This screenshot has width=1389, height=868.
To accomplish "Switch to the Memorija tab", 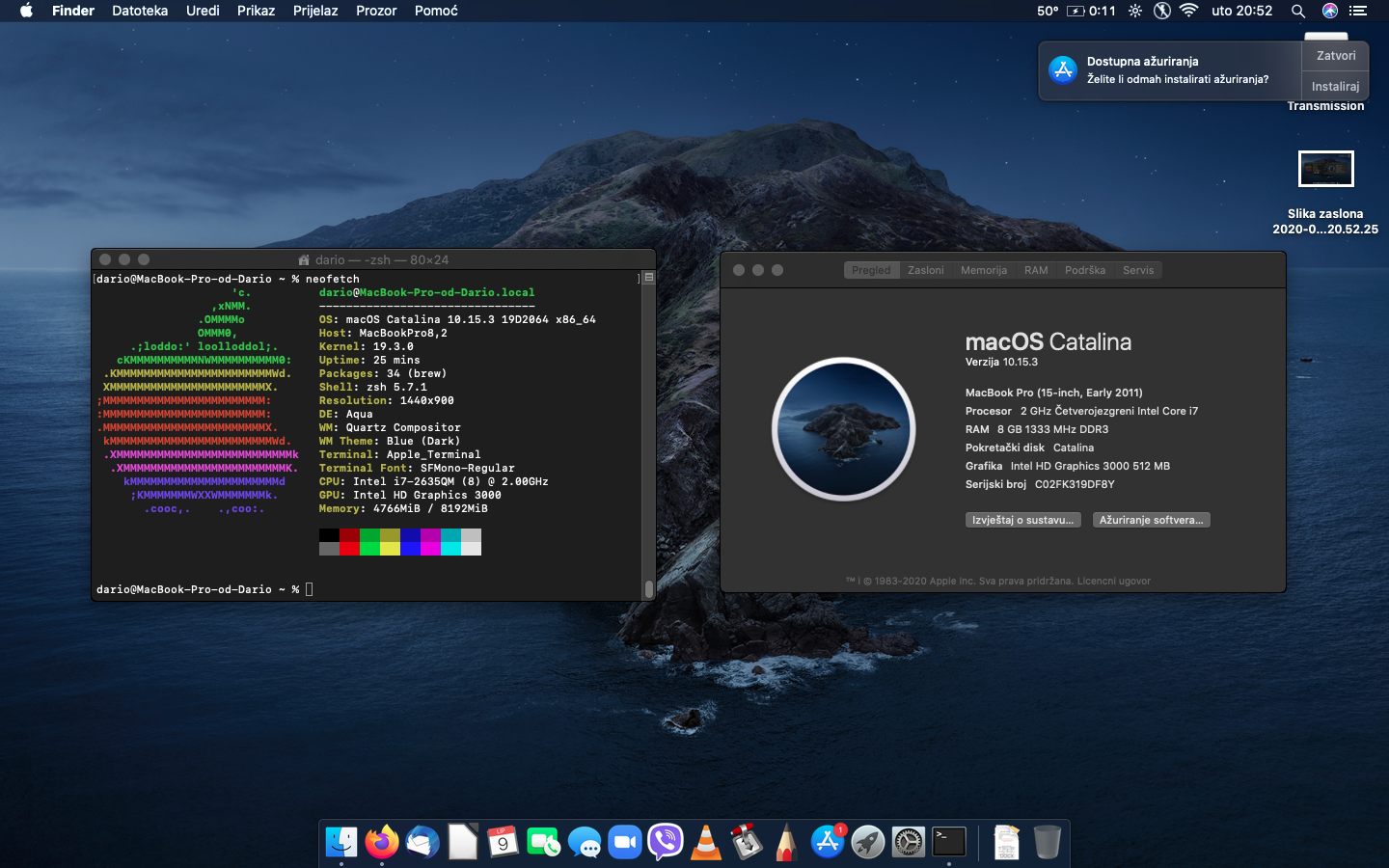I will click(x=984, y=270).
